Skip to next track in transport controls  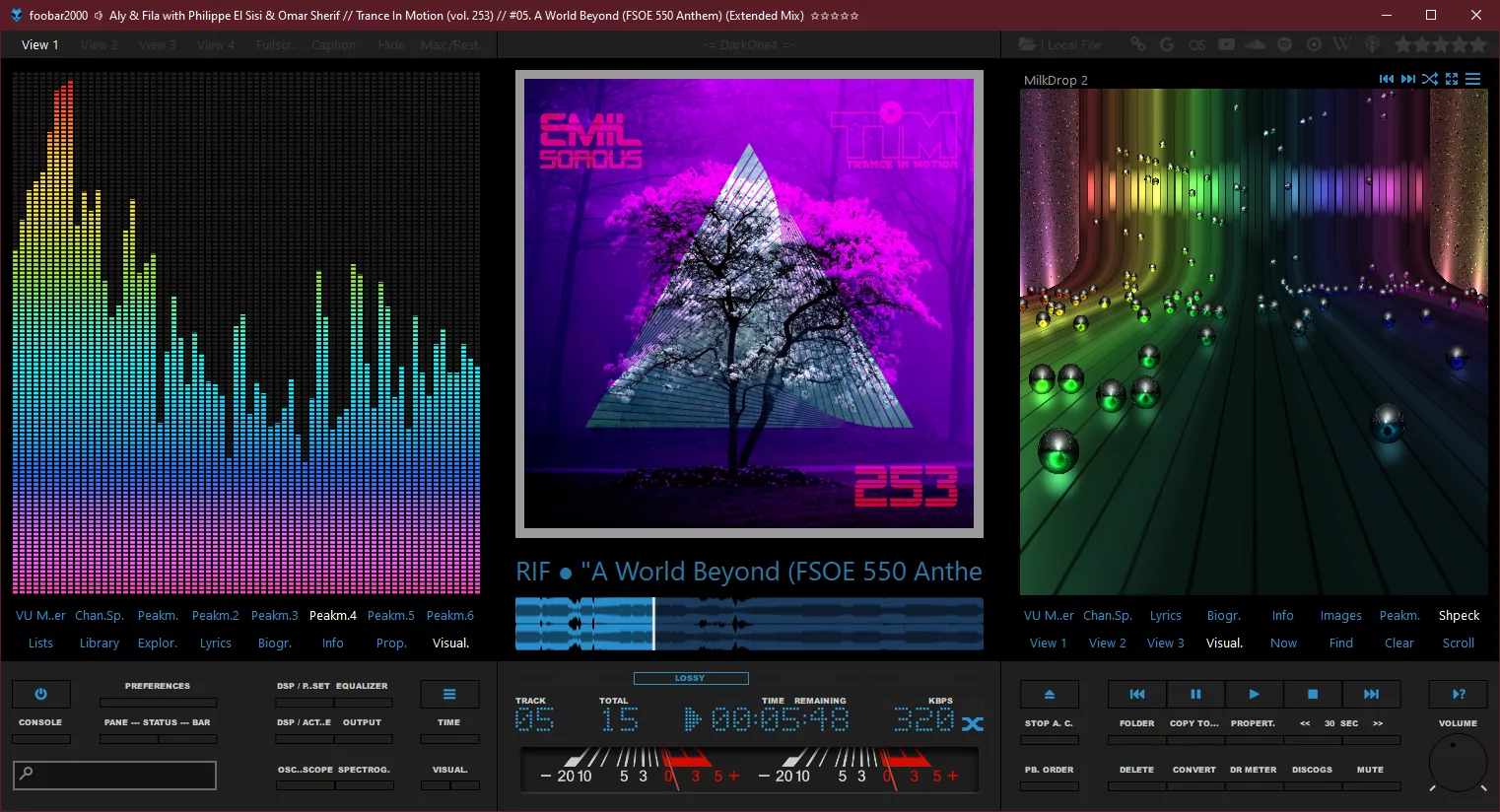pyautogui.click(x=1371, y=694)
